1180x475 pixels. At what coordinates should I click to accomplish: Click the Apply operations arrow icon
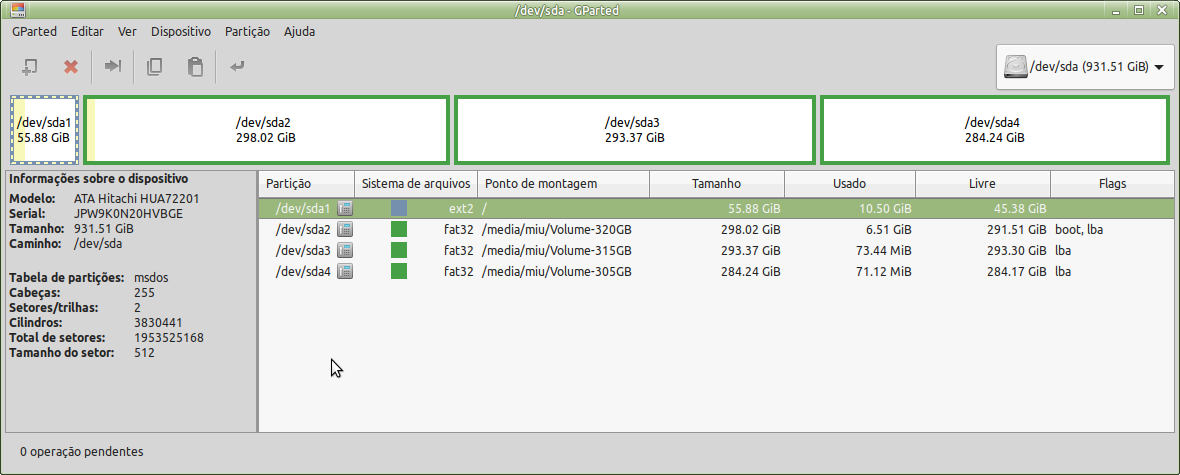[237, 67]
